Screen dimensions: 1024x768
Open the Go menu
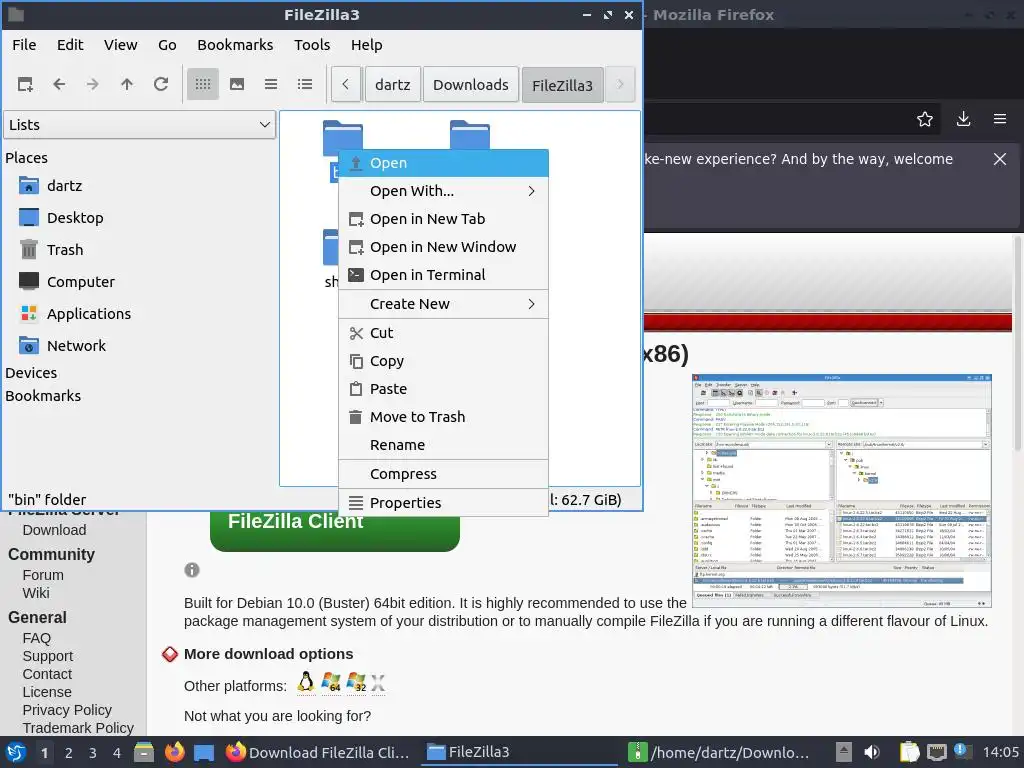click(167, 45)
